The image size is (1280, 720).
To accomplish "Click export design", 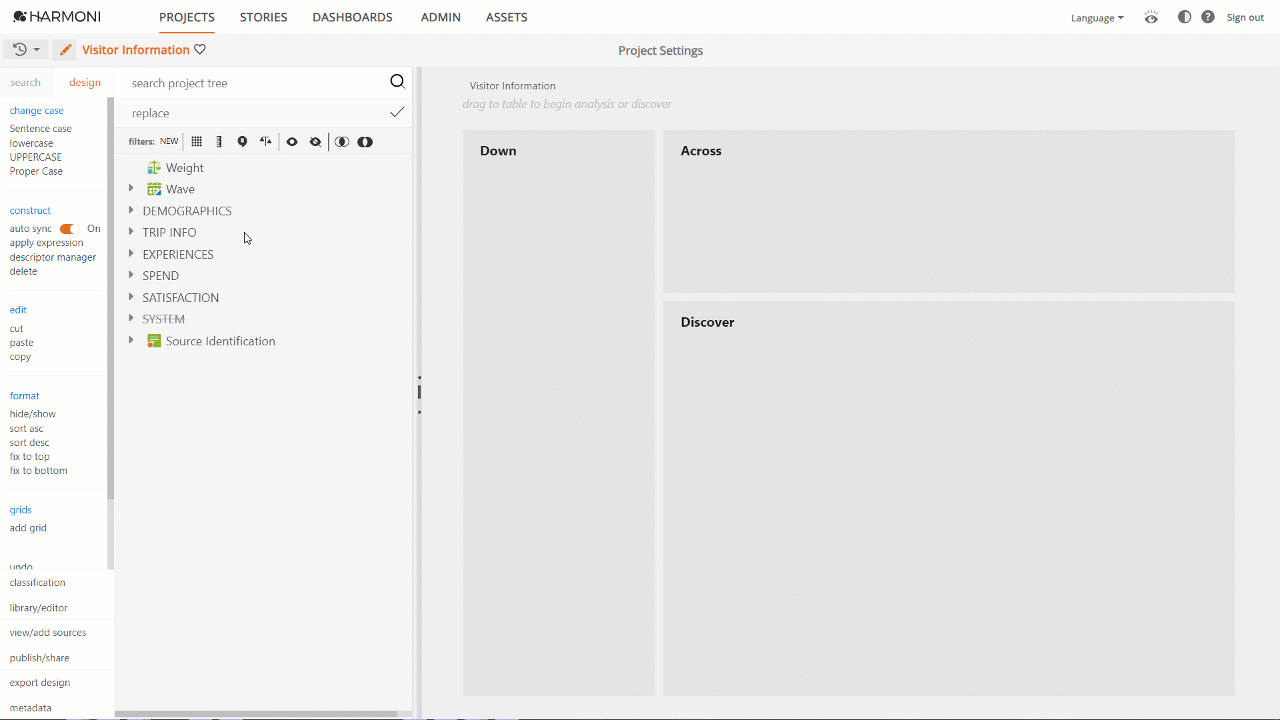I will pos(40,683).
